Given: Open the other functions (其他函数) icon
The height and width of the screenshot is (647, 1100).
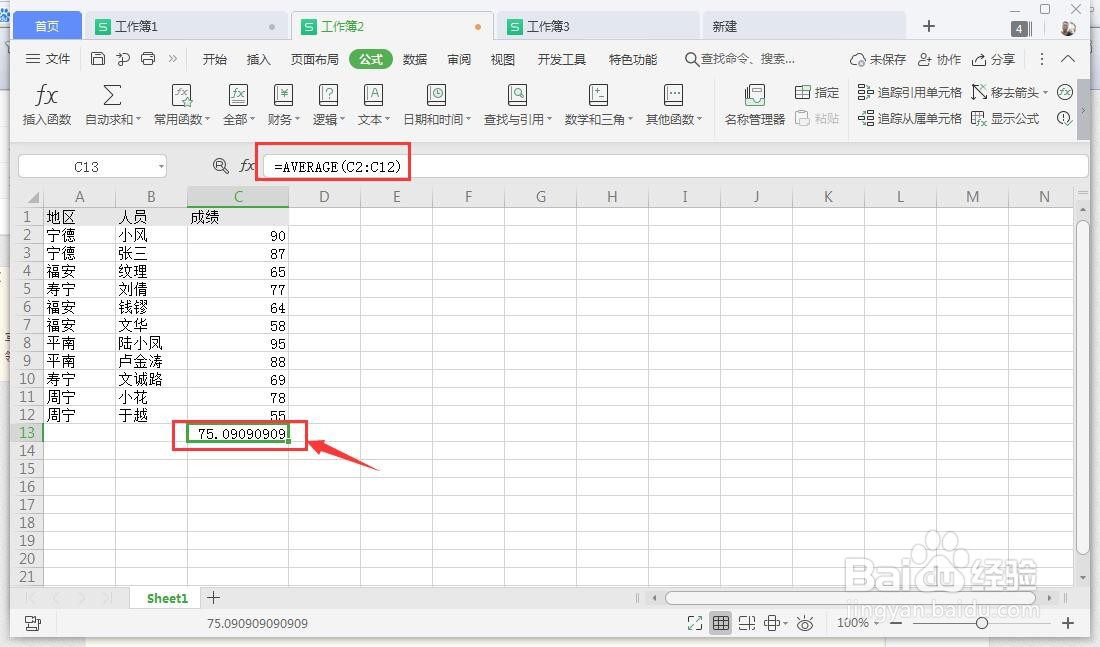Looking at the screenshot, I should point(673,95).
